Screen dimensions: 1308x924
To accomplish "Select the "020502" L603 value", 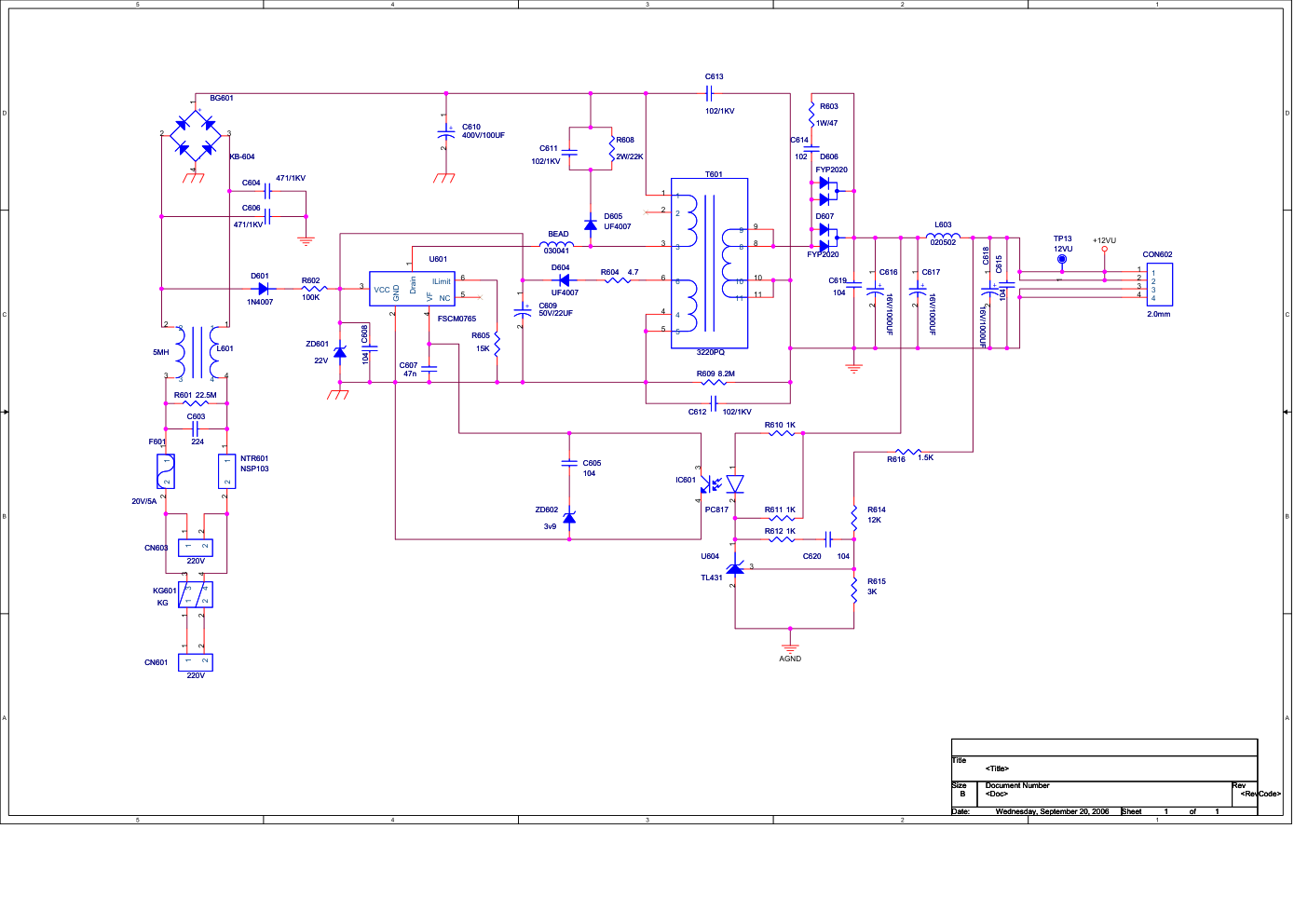I will [943, 242].
